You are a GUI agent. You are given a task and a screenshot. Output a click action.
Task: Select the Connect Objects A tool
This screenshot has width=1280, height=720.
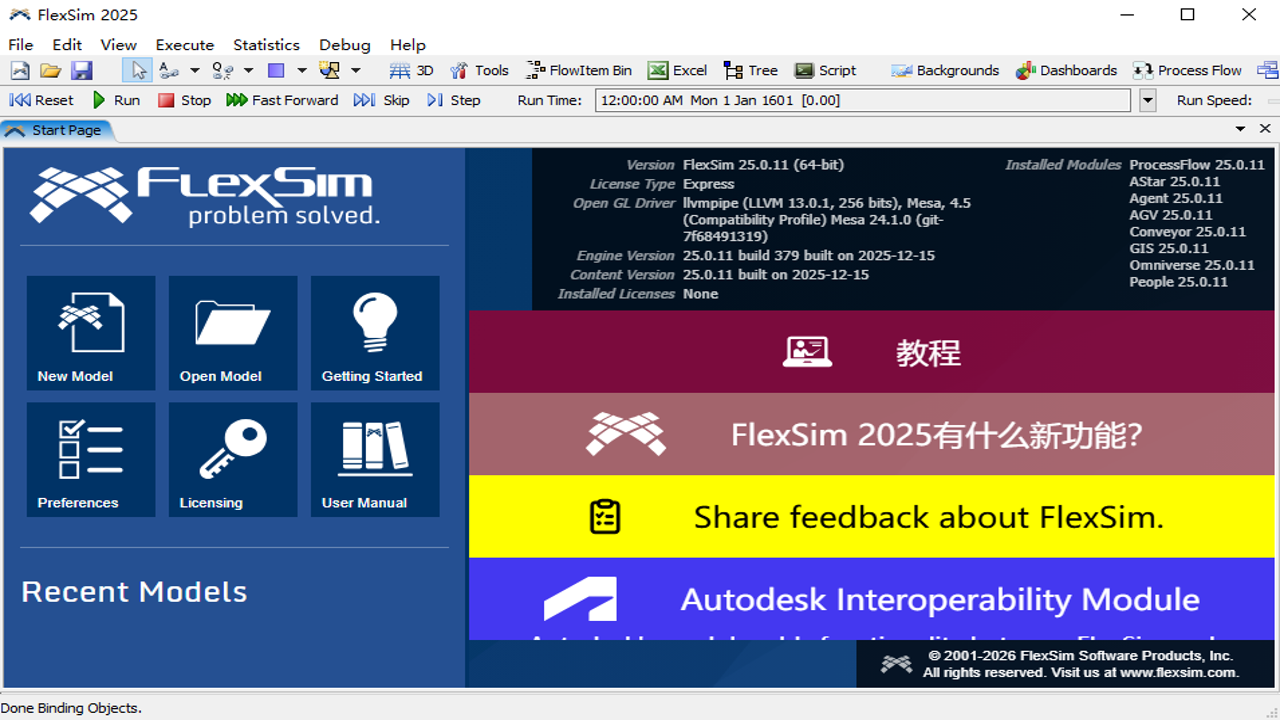click(169, 71)
